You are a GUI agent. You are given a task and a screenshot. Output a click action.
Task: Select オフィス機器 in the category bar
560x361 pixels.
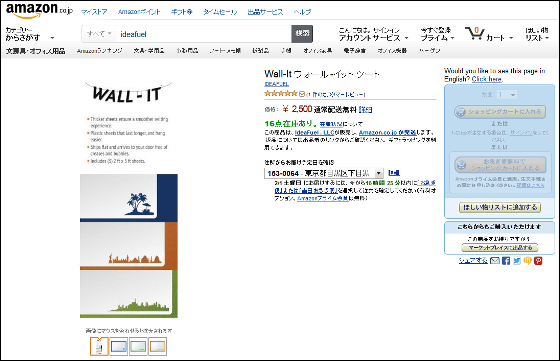392,51
